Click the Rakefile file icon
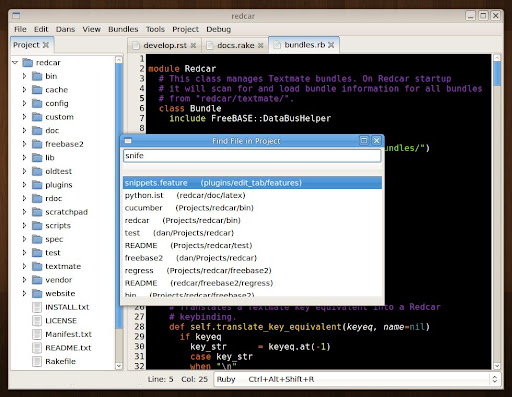The height and width of the screenshot is (397, 512). [37, 361]
